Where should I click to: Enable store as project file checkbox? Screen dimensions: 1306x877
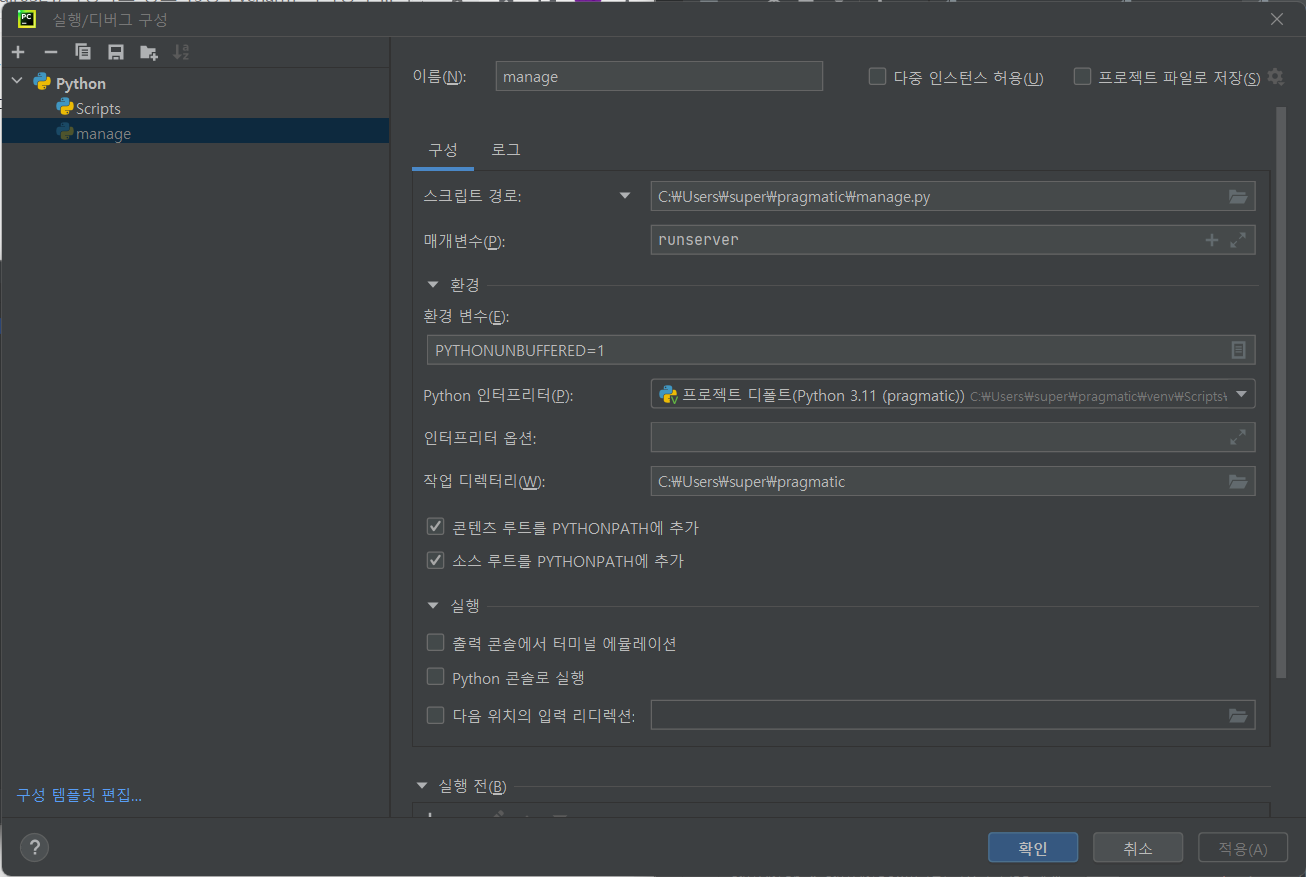click(1082, 76)
